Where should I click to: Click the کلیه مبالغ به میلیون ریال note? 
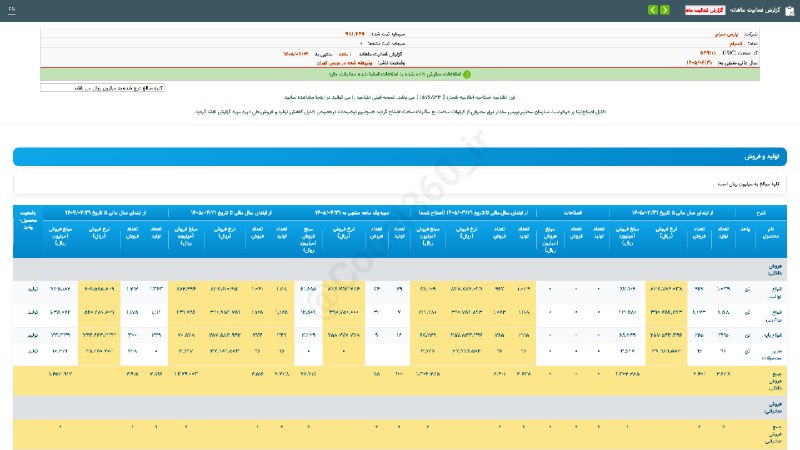pyautogui.click(x=748, y=184)
